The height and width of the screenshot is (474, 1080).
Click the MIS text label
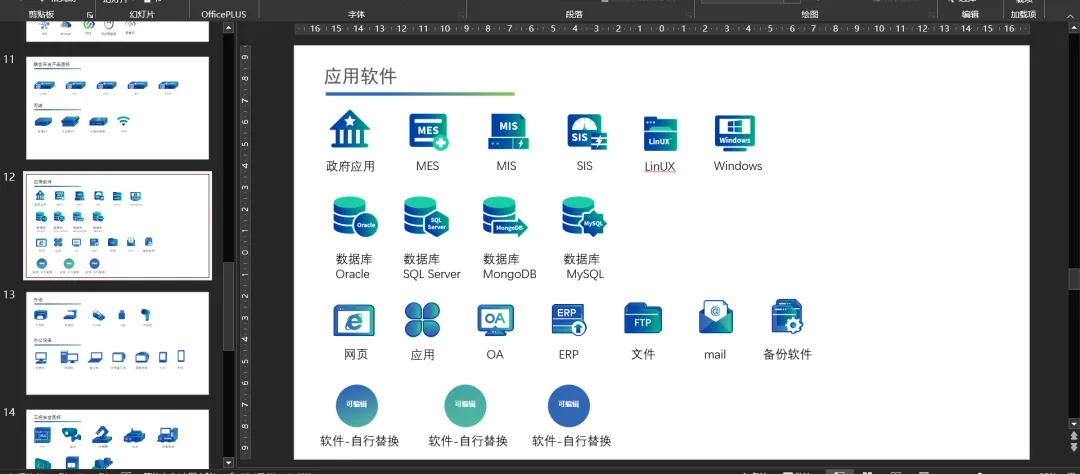[x=506, y=166]
